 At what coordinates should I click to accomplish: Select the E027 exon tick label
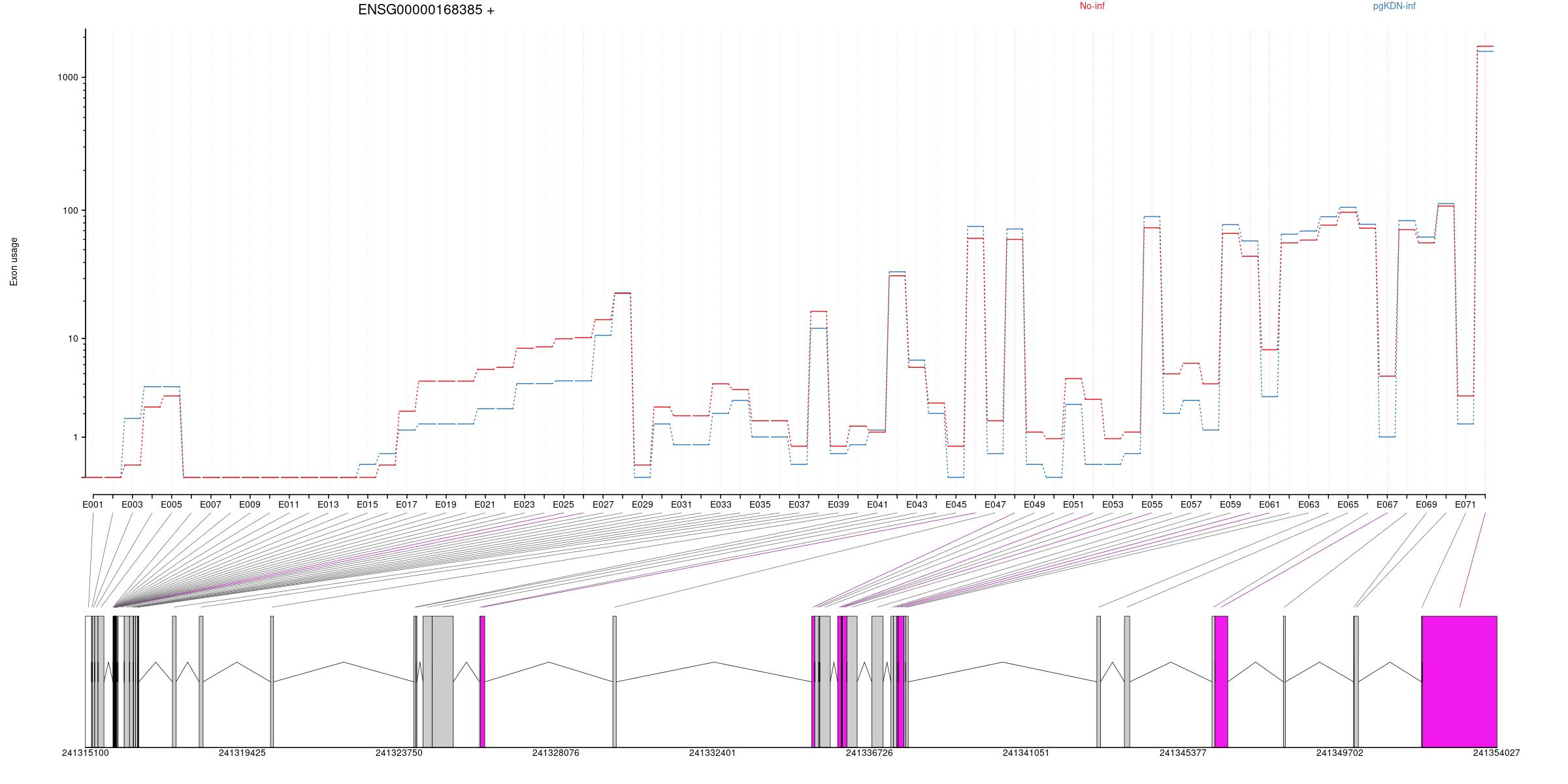click(603, 504)
